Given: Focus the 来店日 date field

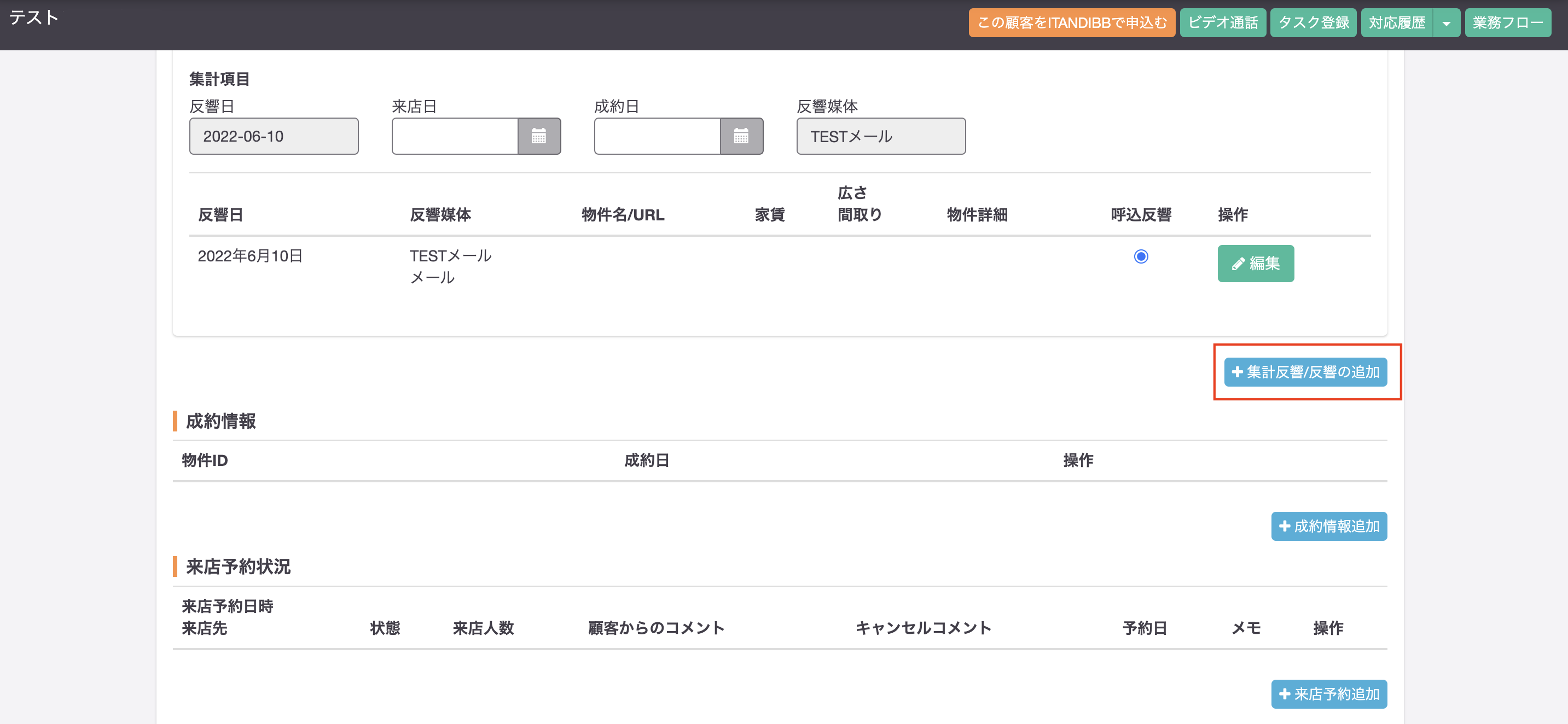Looking at the screenshot, I should click(455, 136).
